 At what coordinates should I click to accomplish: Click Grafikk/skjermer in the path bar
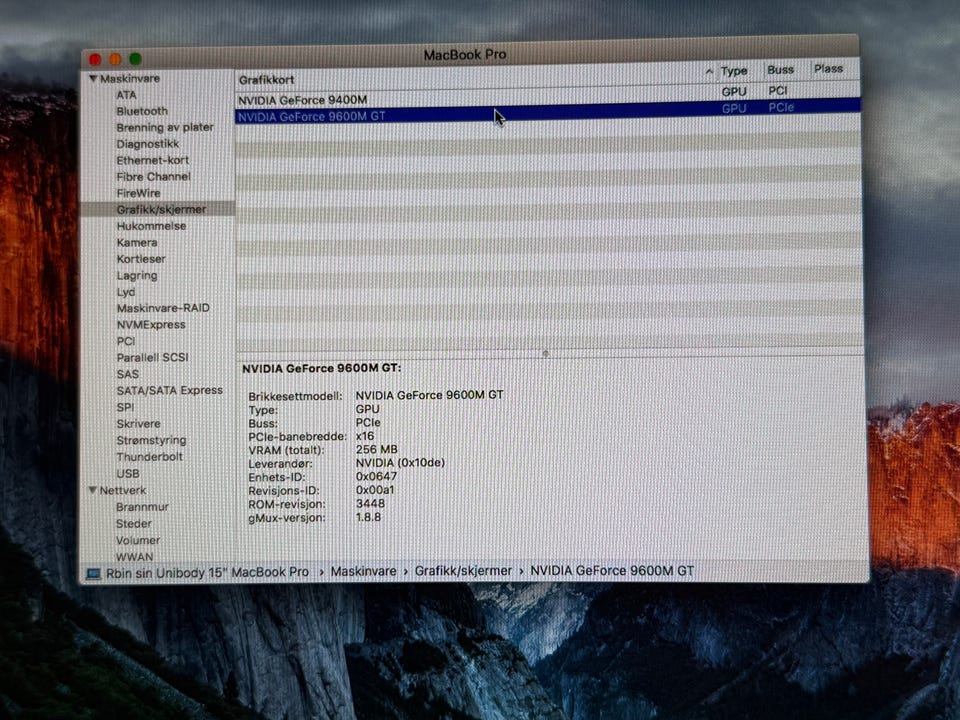(463, 571)
